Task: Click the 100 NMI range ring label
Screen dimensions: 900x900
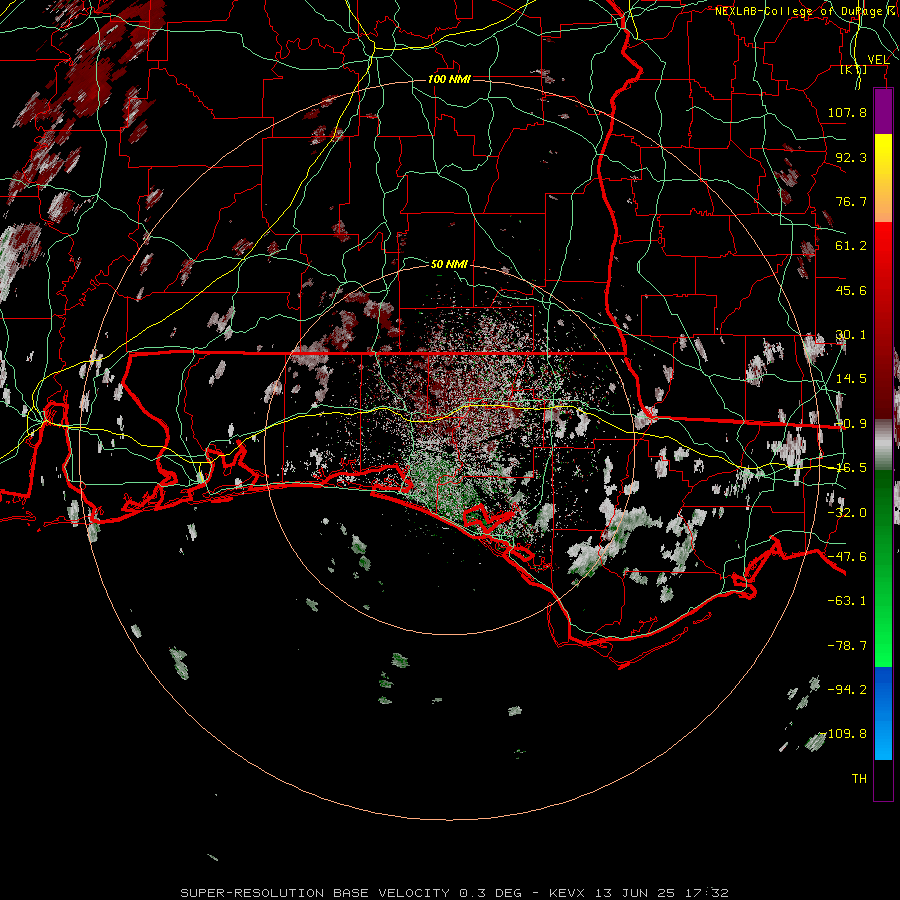Action: 449,79
